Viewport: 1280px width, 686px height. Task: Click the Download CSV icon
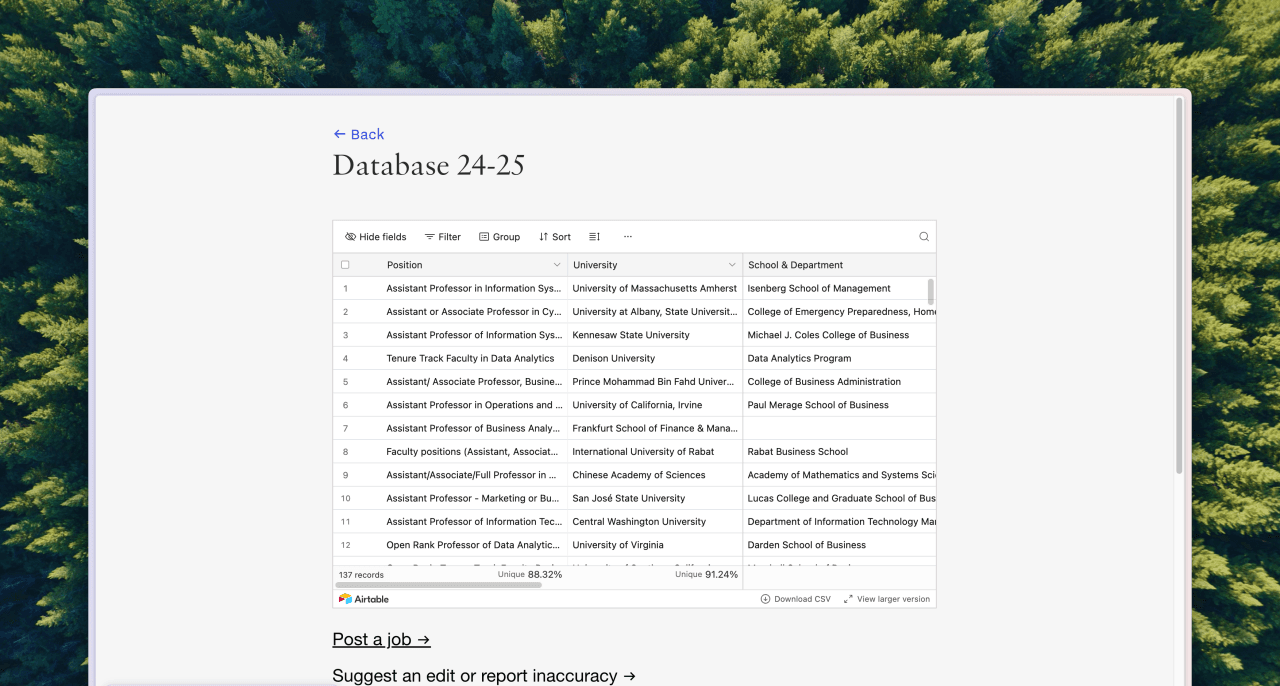tap(765, 599)
